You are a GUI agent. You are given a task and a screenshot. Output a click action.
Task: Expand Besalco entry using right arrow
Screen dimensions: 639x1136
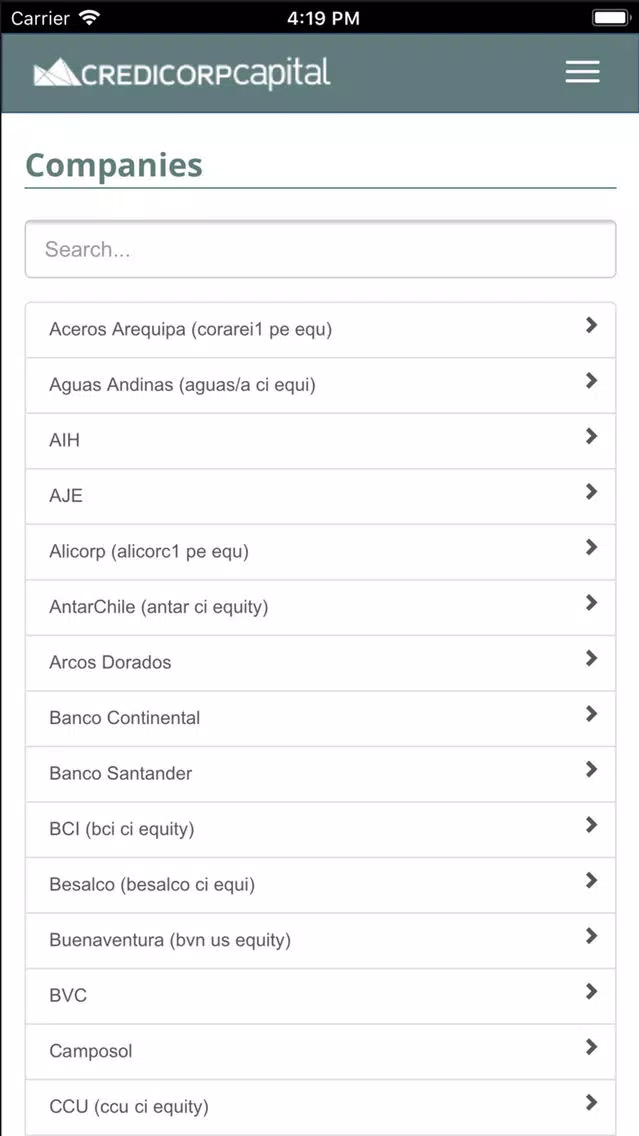[591, 881]
